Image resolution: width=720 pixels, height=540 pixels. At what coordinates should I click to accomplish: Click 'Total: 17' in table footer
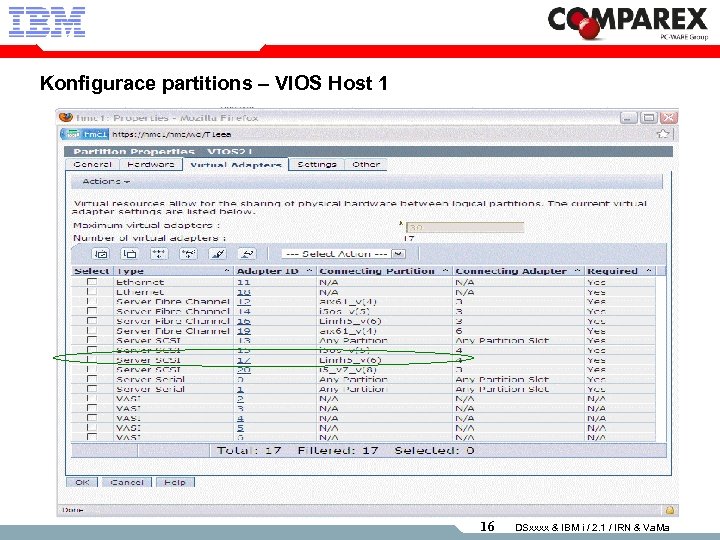click(x=248, y=450)
